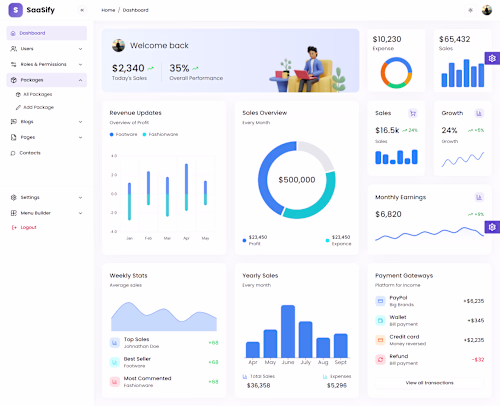Click the Menu Builder layout icon
Image resolution: width=500 pixels, height=406 pixels.
tap(13, 213)
